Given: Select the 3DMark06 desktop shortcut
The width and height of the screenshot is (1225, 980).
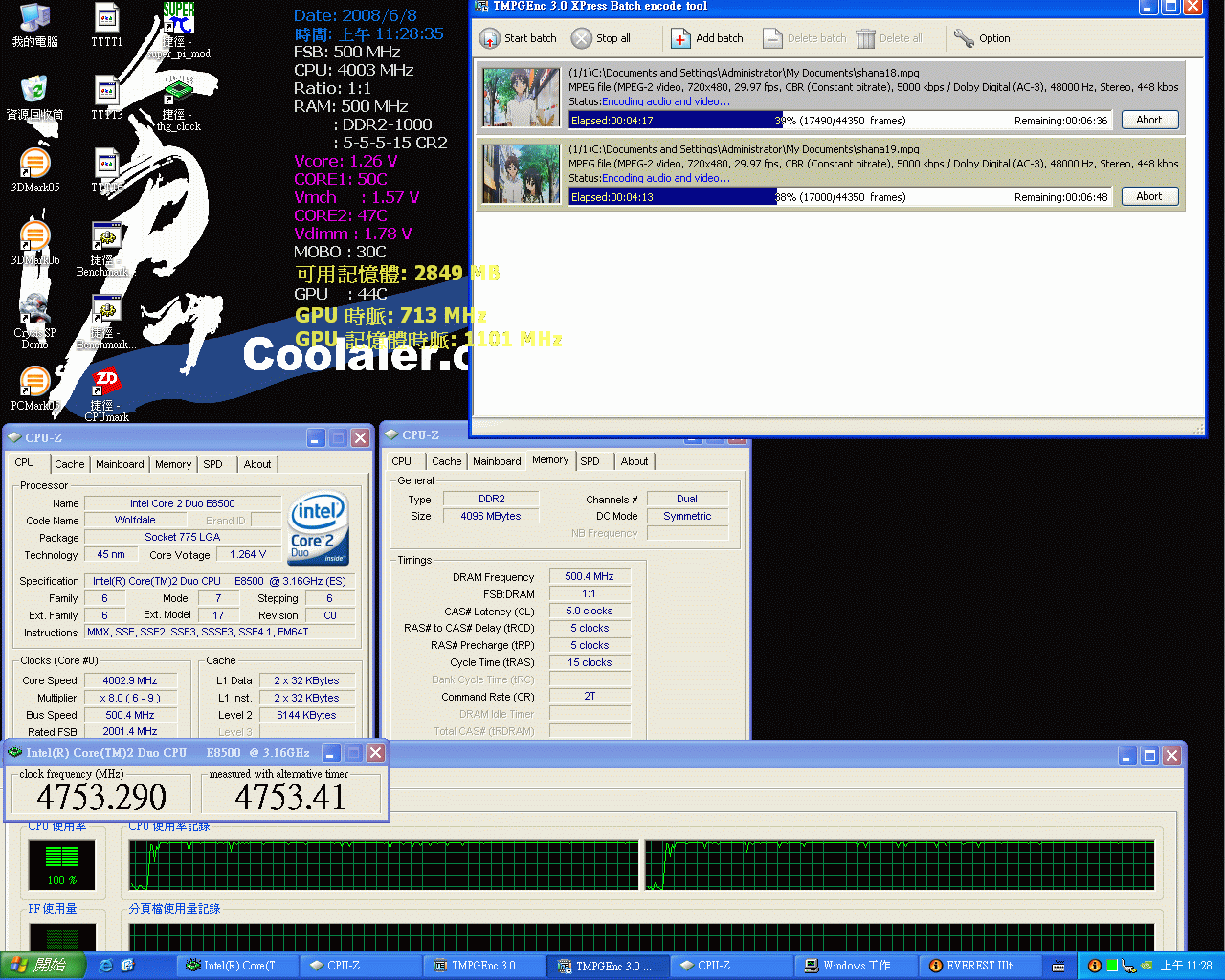Looking at the screenshot, I should (34, 235).
